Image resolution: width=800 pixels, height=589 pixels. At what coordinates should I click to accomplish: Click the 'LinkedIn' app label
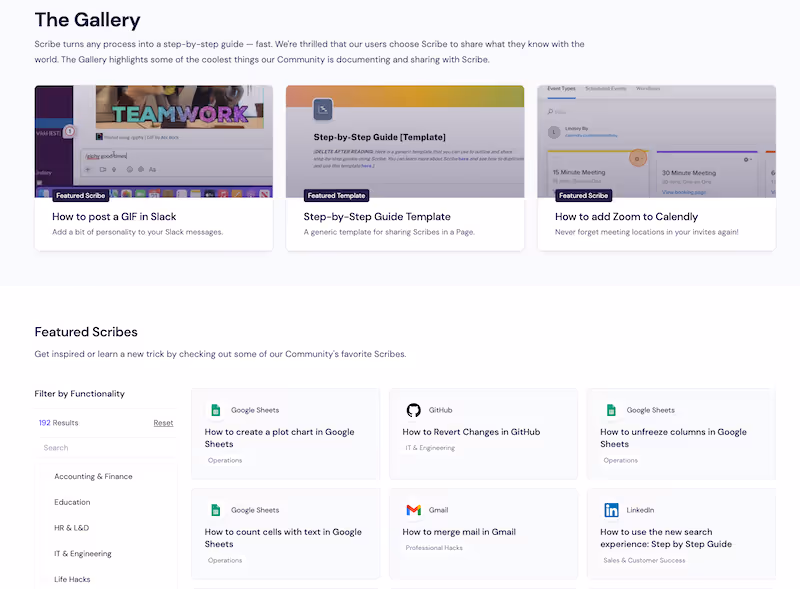tap(640, 510)
